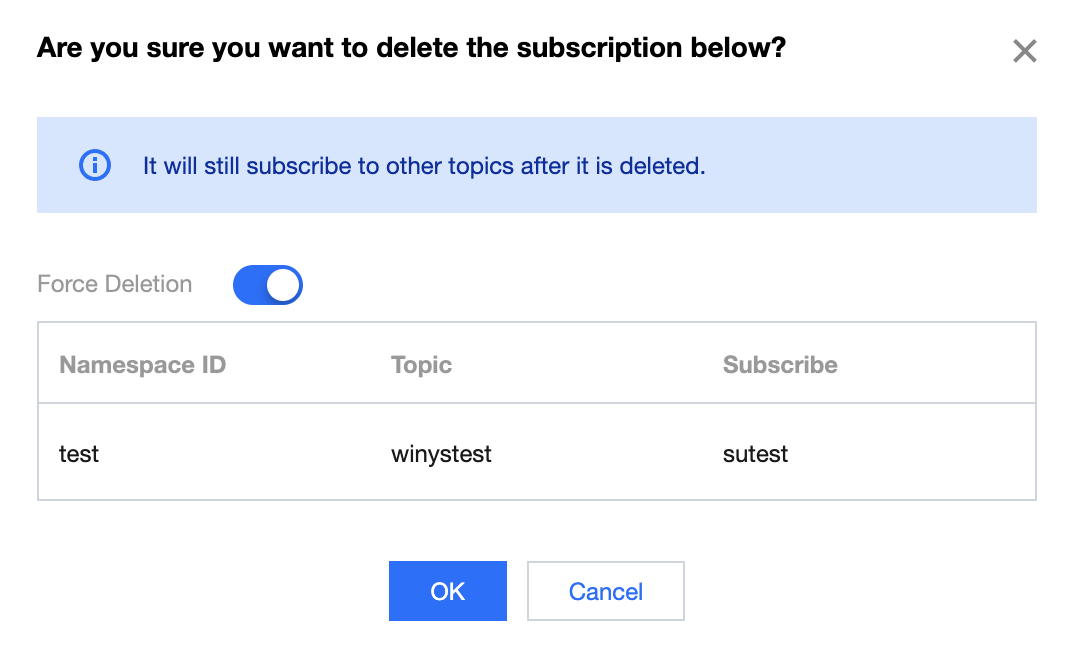Click the word Deletion in the toggle label

145,284
